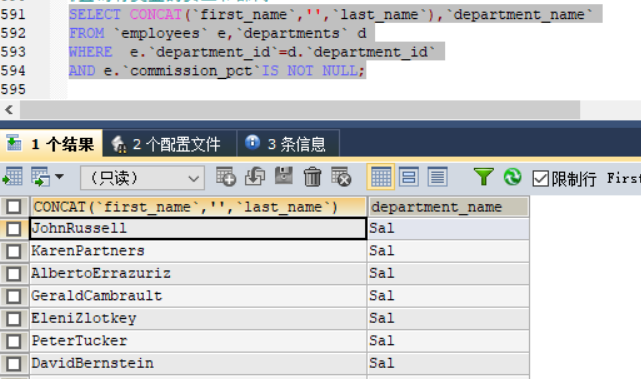Switch to text view mode

pyautogui.click(x=437, y=177)
